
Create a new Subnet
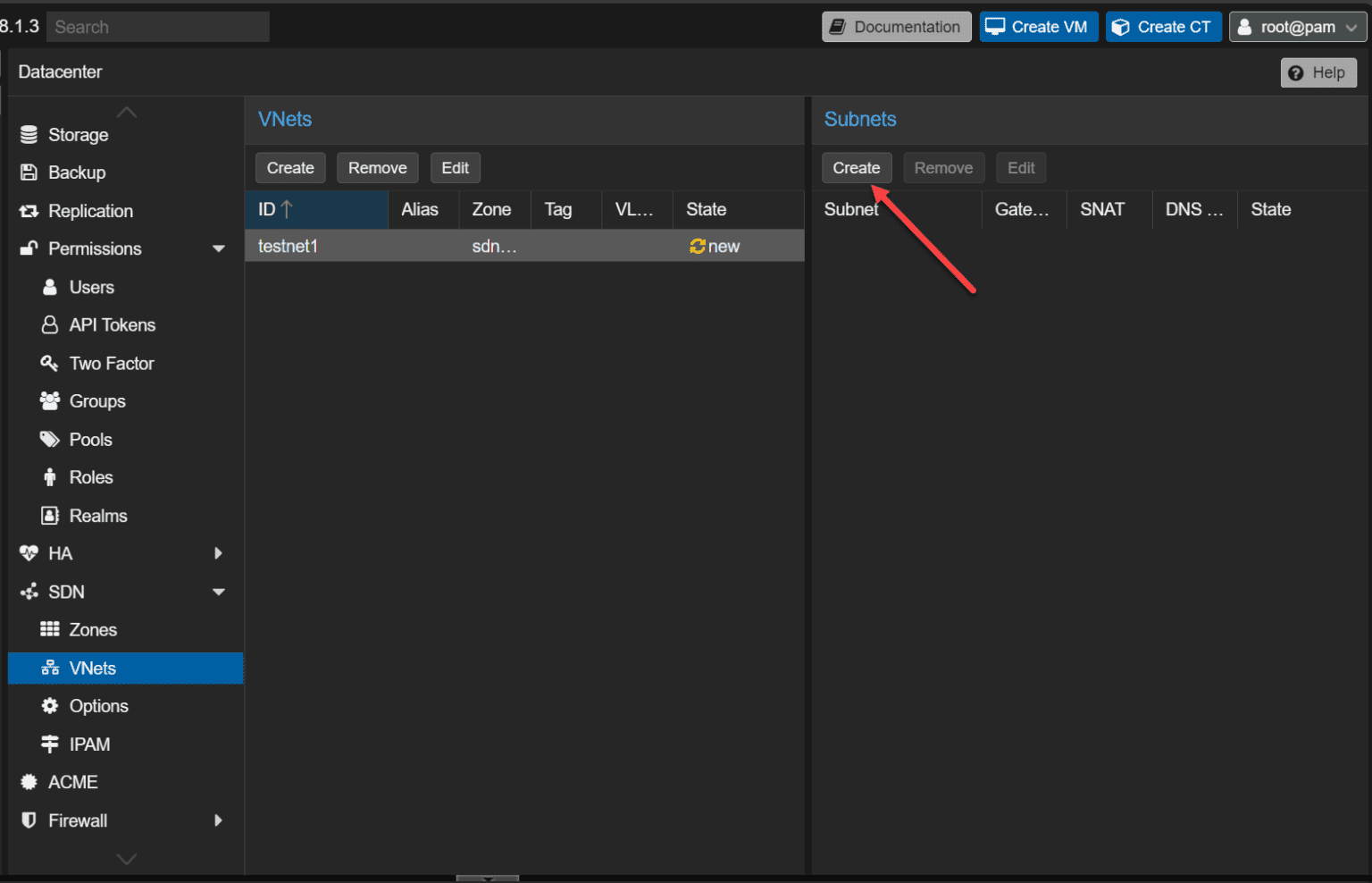[857, 167]
